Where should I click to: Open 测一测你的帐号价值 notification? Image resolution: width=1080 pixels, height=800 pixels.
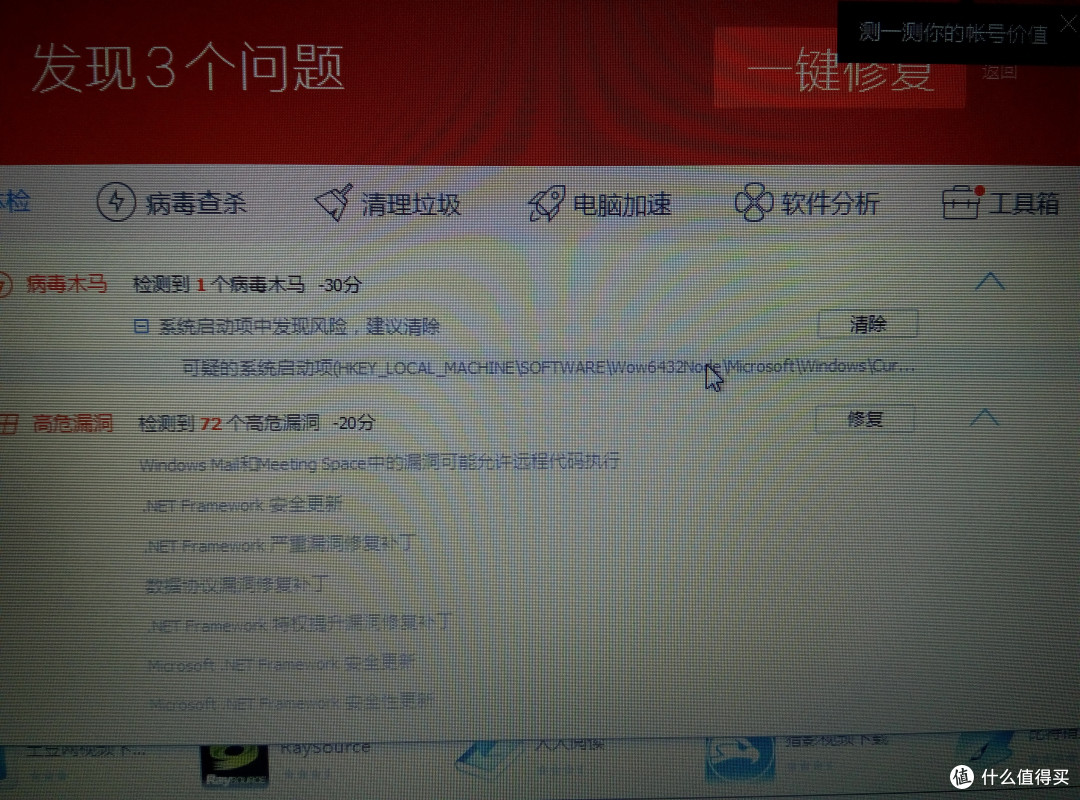(952, 32)
